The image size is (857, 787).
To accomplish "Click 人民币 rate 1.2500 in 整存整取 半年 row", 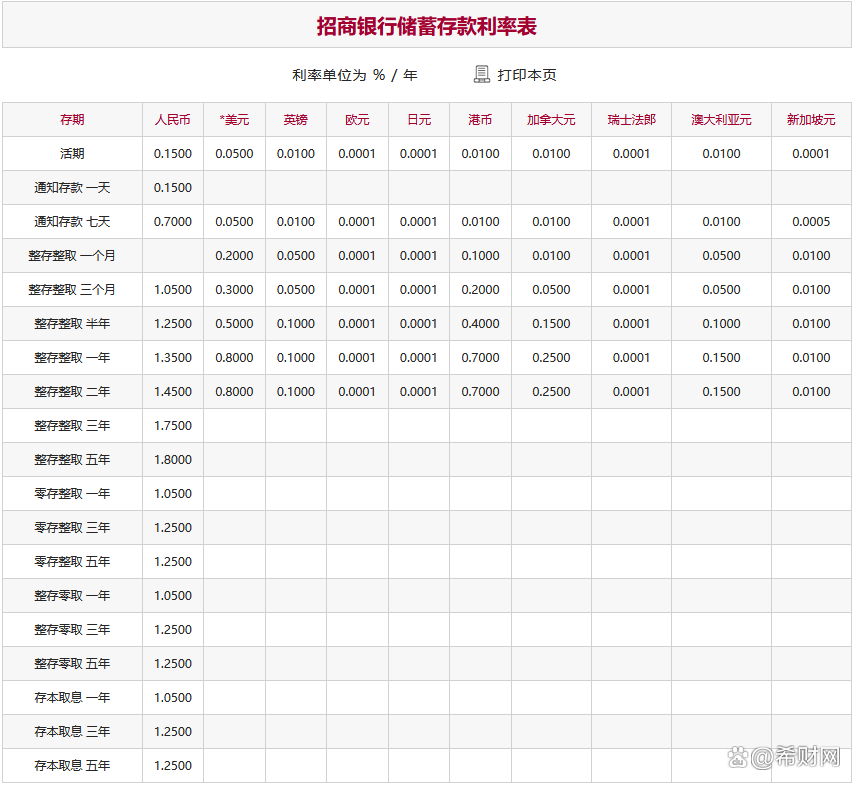I will [x=173, y=324].
